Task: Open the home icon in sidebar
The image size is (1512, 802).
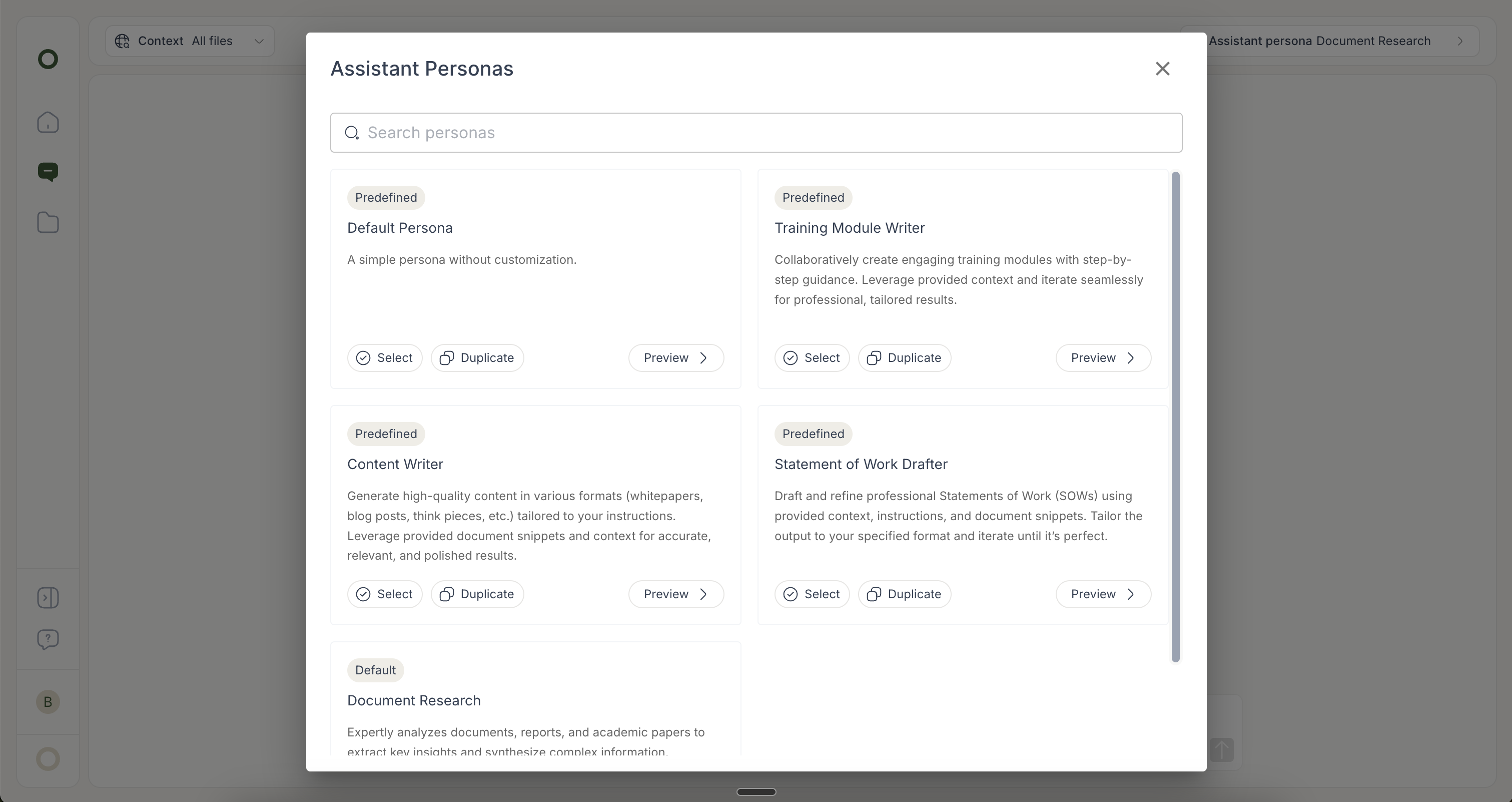Action: [x=48, y=122]
